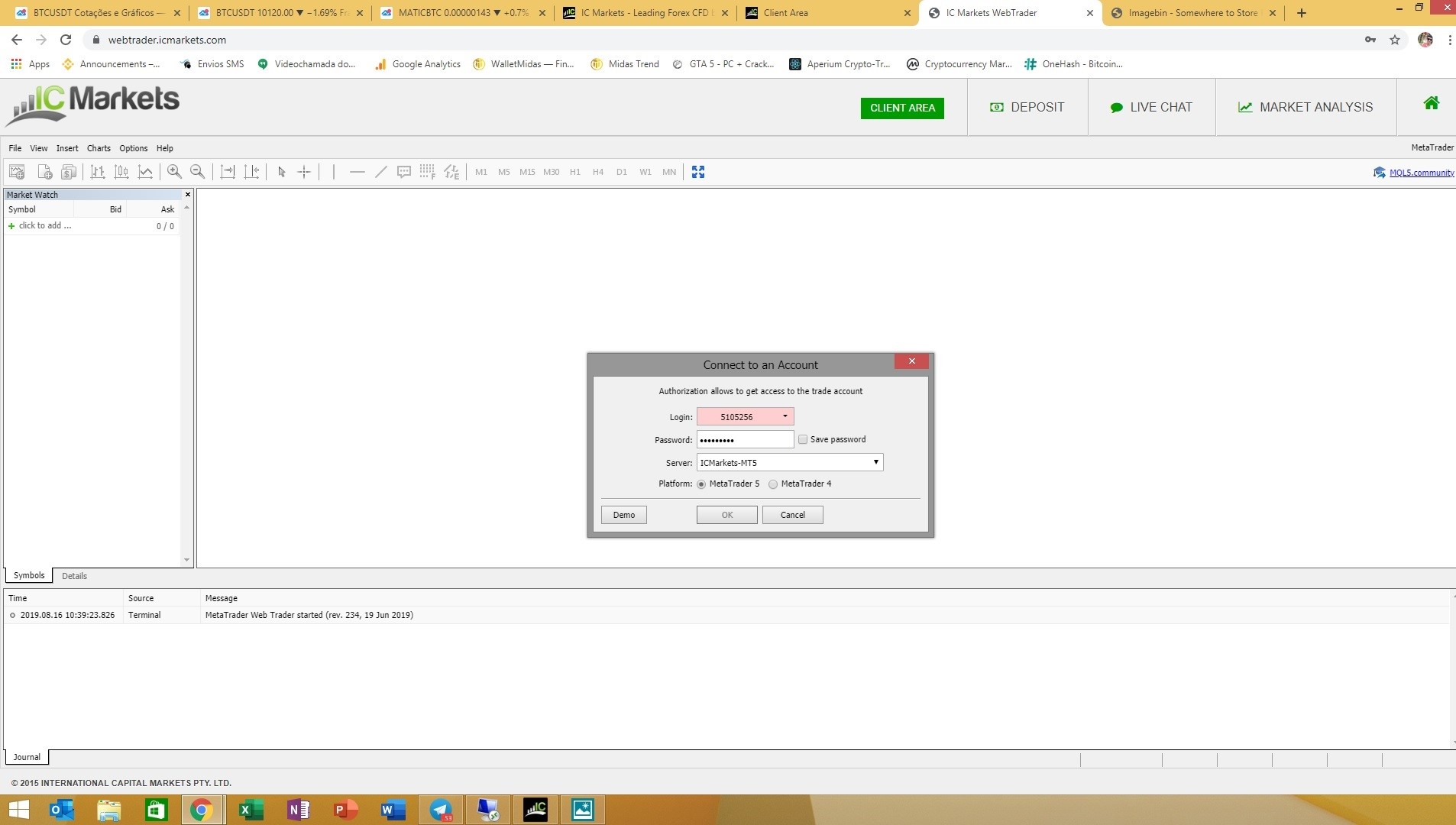Open the DEPOSIT link
The height and width of the screenshot is (825, 1456).
1027,107
